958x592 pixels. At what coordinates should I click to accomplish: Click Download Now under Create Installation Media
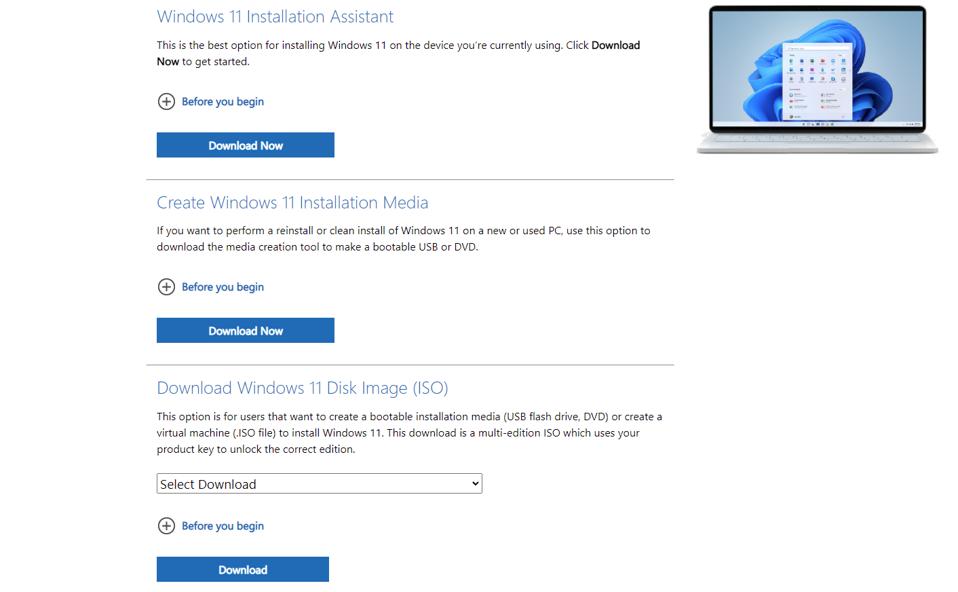pos(245,331)
